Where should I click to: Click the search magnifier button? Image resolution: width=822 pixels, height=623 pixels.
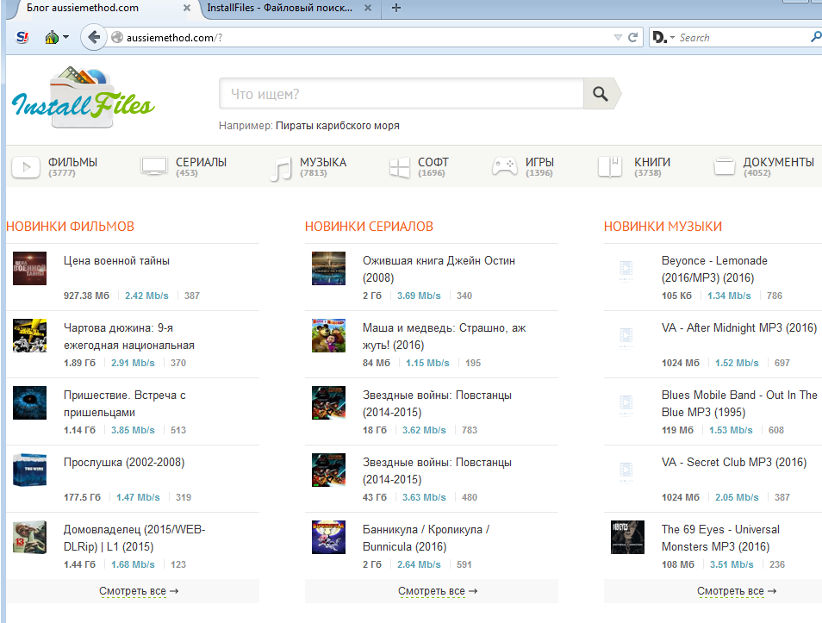(600, 94)
